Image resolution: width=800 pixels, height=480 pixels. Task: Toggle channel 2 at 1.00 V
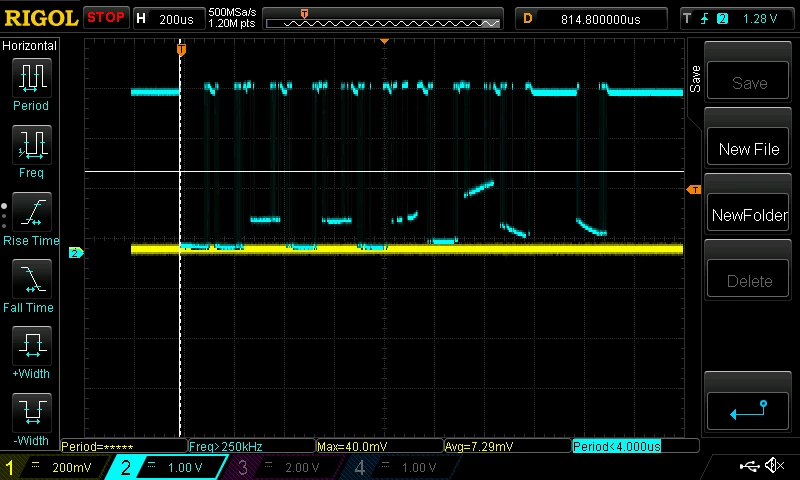point(167,467)
